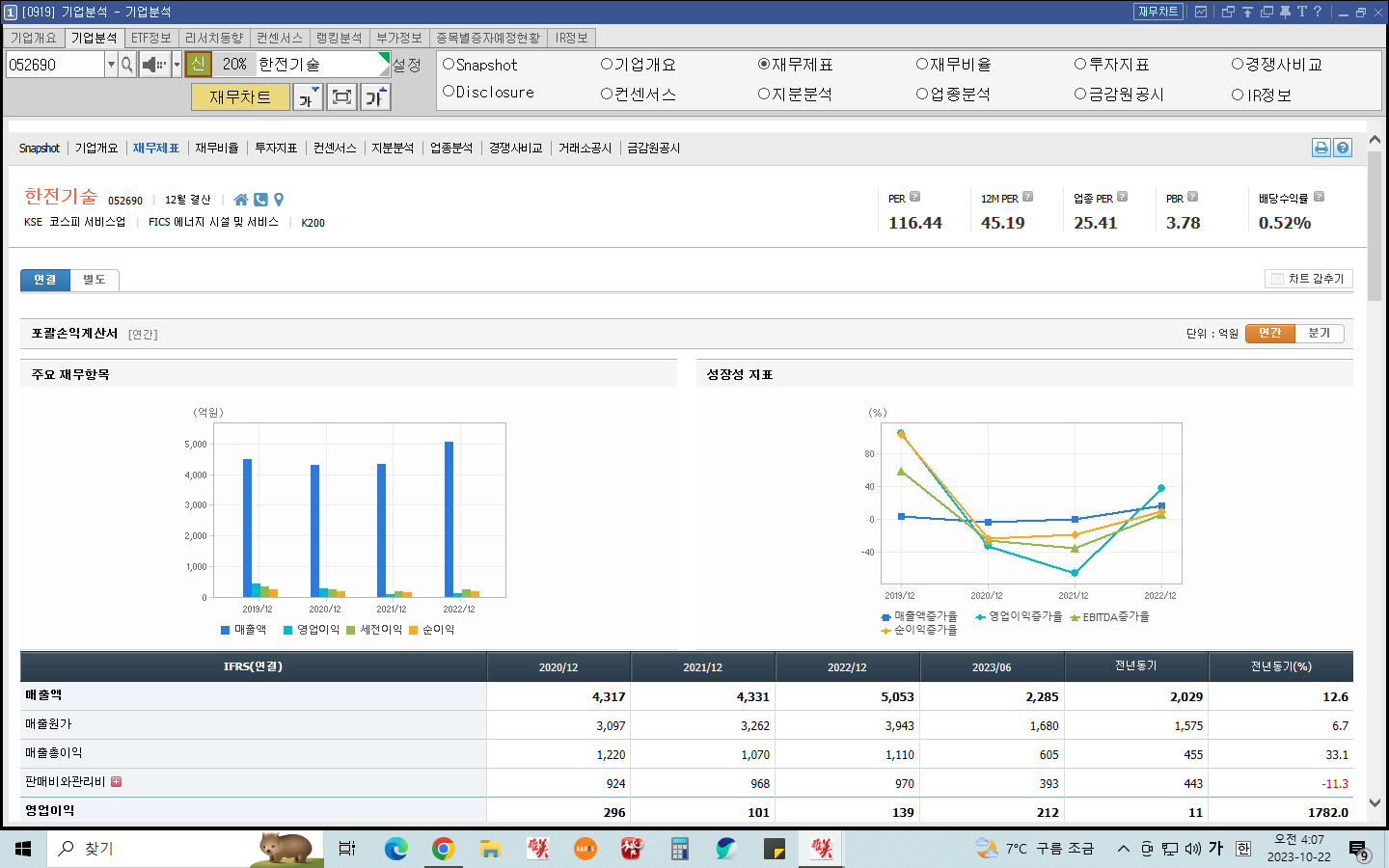The image size is (1389, 868).
Task: Click the T text icon in title bar
Action: click(1301, 12)
